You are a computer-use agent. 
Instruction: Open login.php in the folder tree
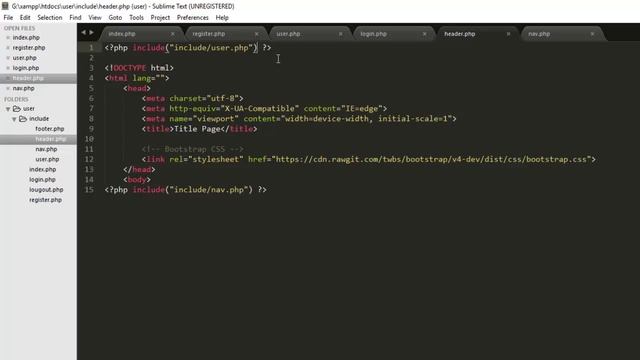coord(42,180)
